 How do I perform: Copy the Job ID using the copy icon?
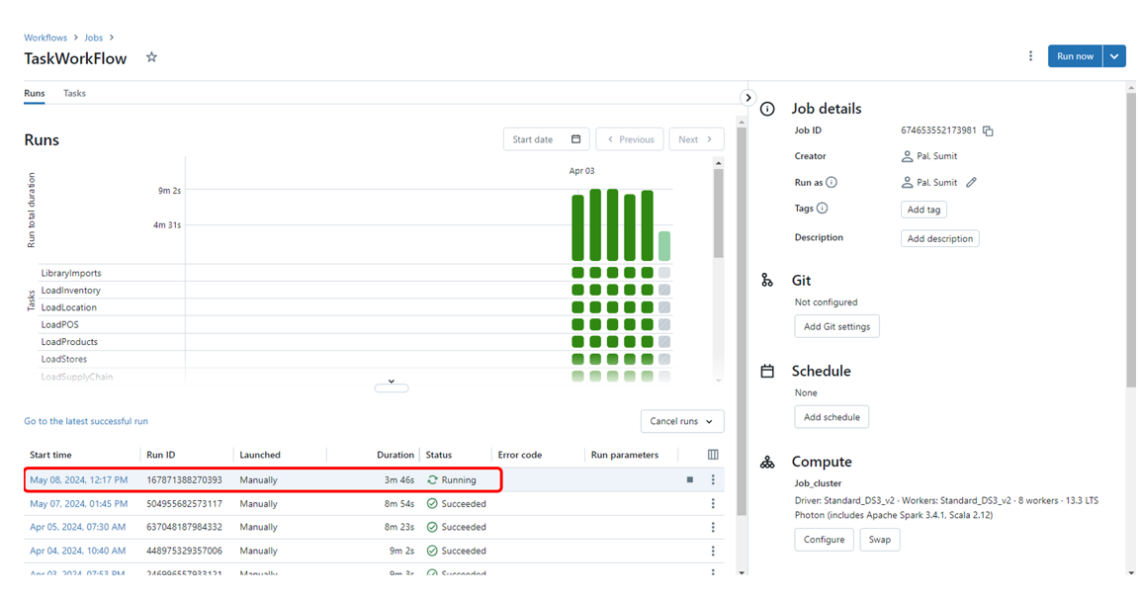click(988, 130)
